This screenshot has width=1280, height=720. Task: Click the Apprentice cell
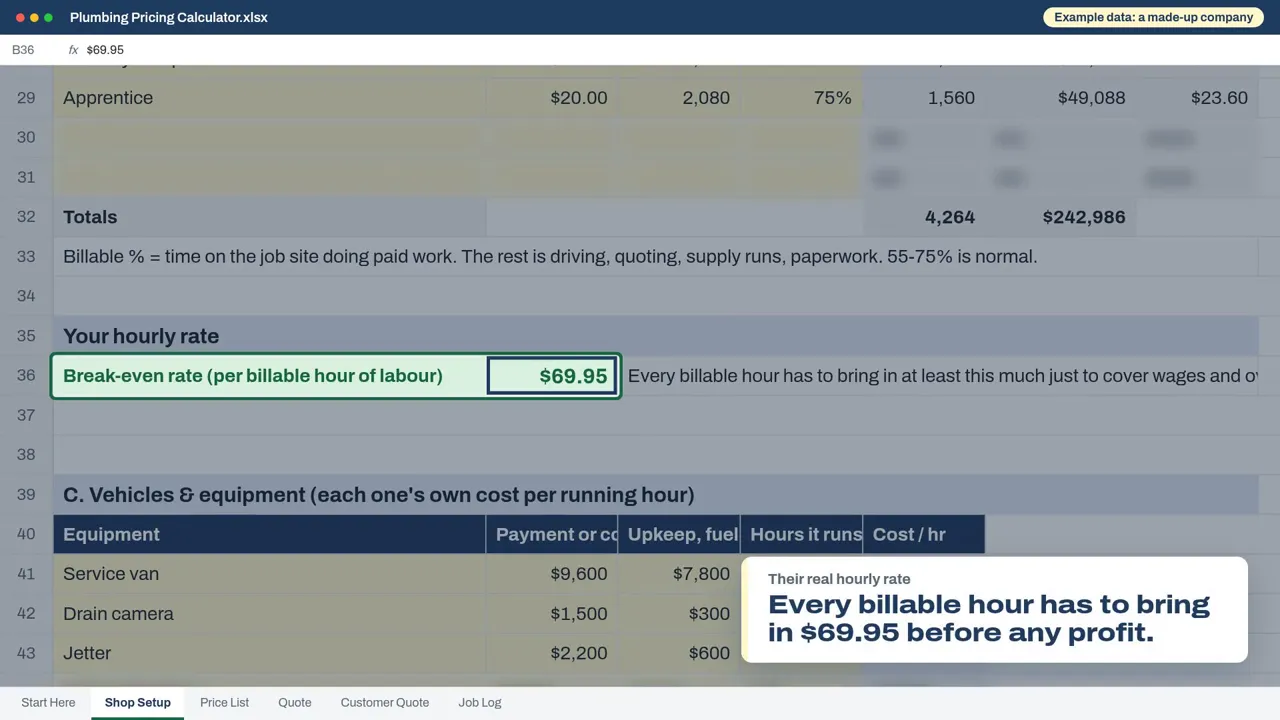[270, 98]
